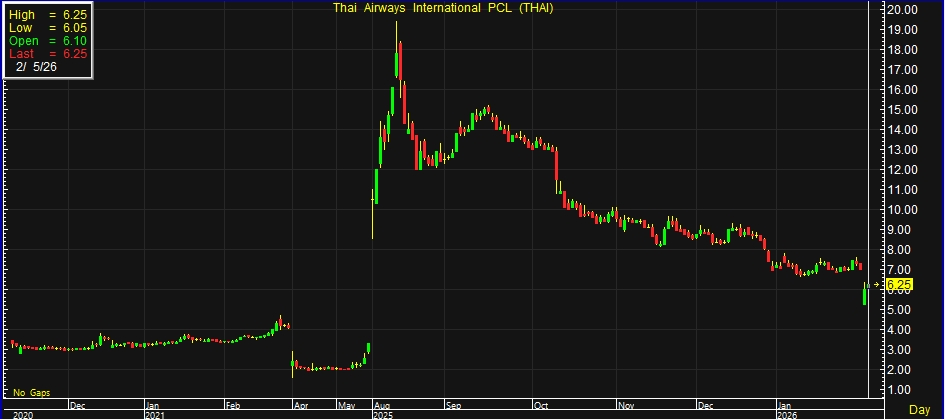This screenshot has width=945, height=419.
Task: Click the Oct month label on the axis
Action: point(543,405)
